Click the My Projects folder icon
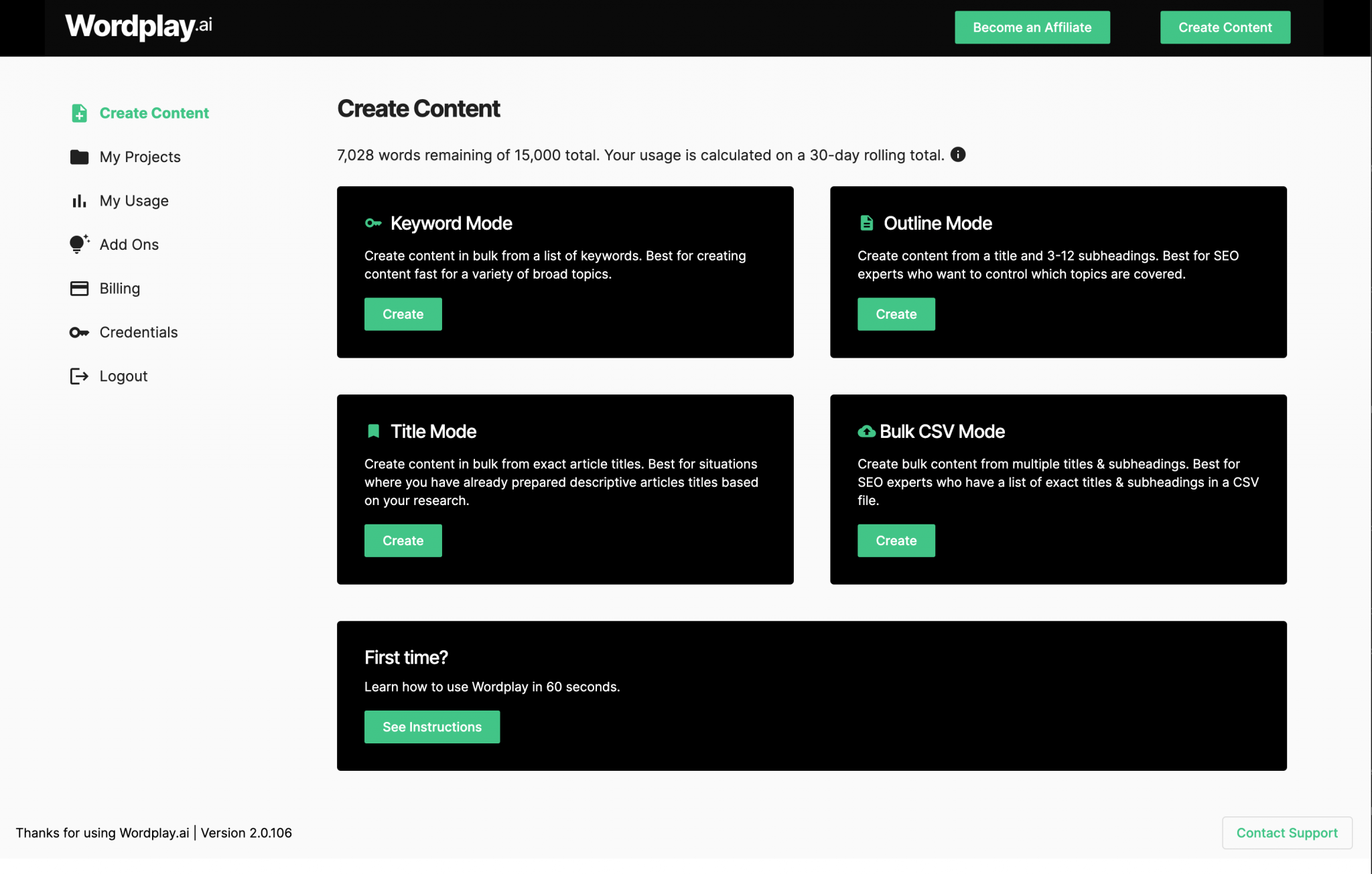This screenshot has width=1372, height=874. [x=79, y=157]
